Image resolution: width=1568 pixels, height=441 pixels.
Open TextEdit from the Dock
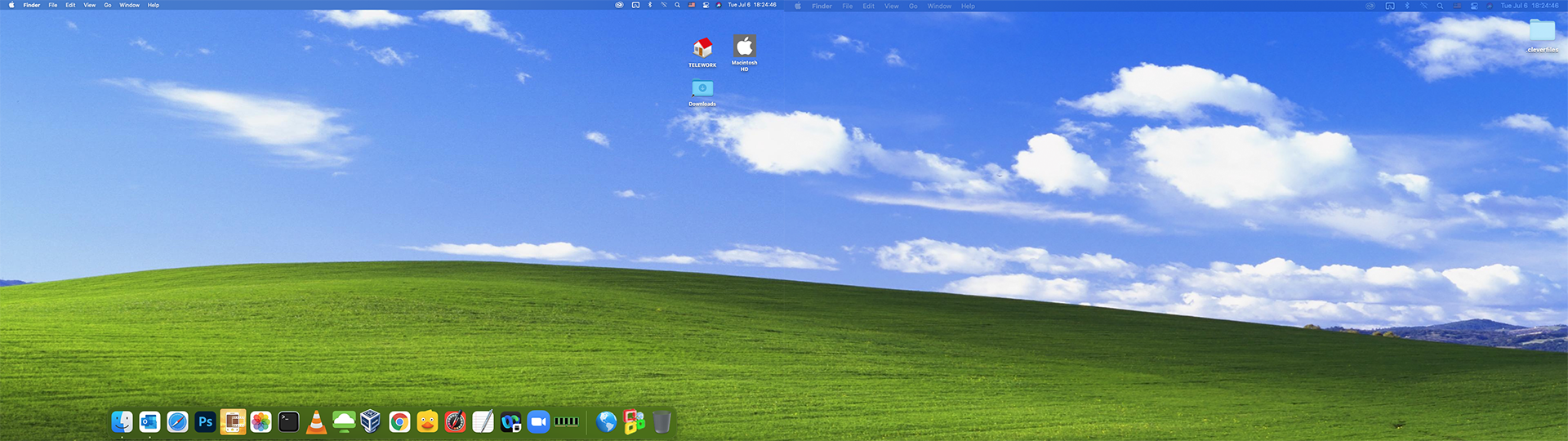click(x=483, y=421)
